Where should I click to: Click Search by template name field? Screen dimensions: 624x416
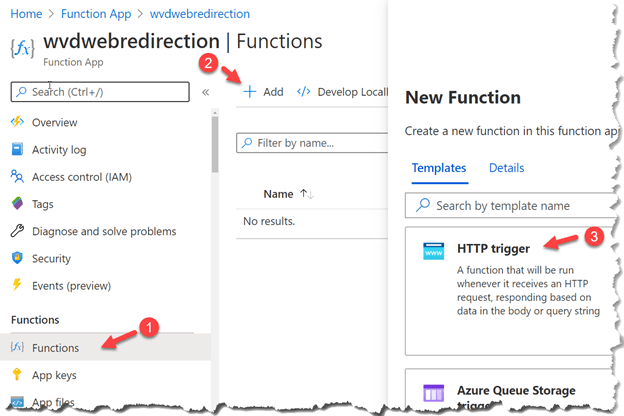tap(510, 205)
